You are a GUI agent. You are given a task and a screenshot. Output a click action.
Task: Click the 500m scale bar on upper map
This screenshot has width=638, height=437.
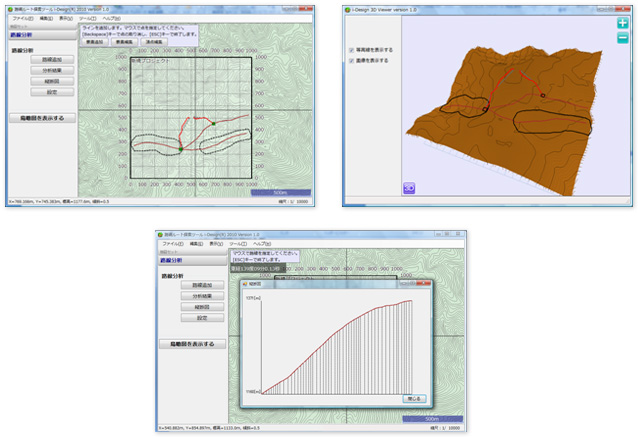[x=281, y=191]
